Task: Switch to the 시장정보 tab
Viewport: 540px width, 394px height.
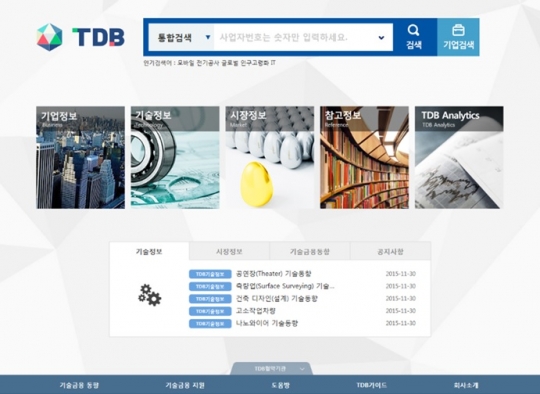Action: [229, 251]
